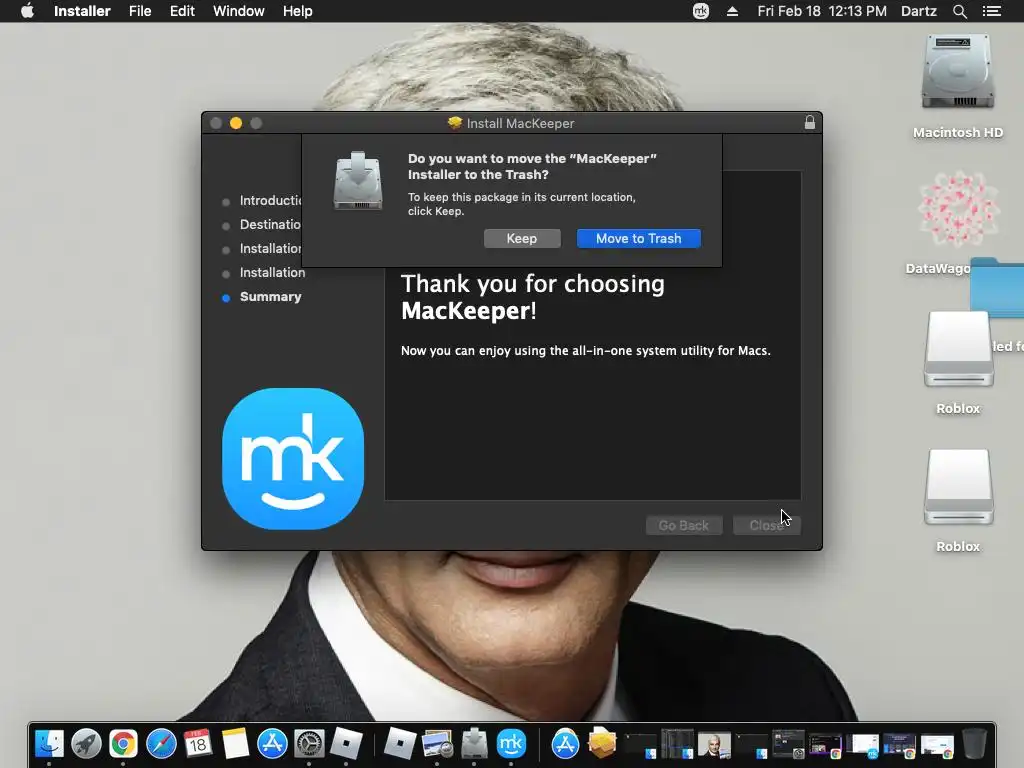The height and width of the screenshot is (768, 1024).
Task: Click the MacKeeper icon in the menu bar
Action: (701, 11)
